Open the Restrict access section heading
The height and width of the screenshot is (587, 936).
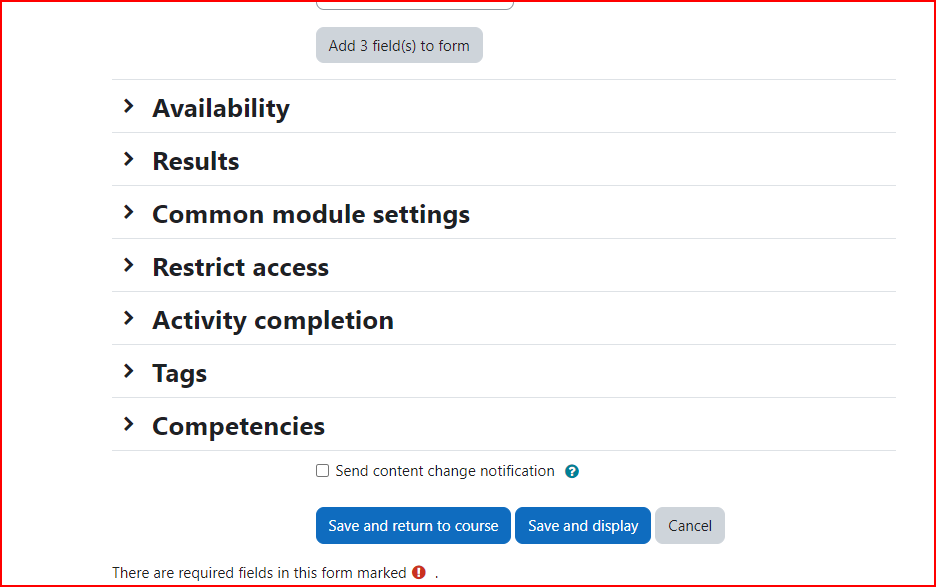pos(241,267)
